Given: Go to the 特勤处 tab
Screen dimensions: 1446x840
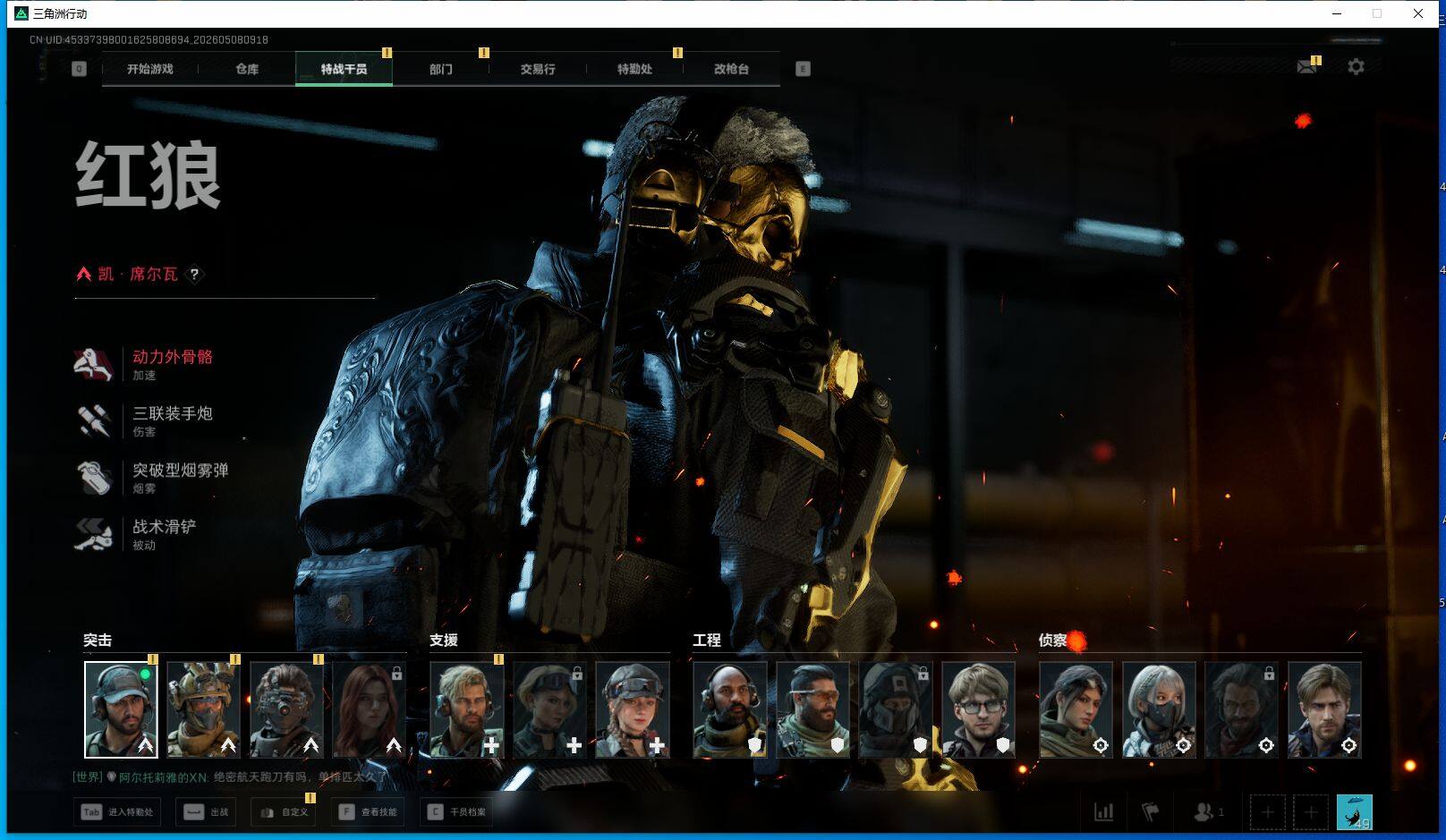Looking at the screenshot, I should (x=634, y=69).
